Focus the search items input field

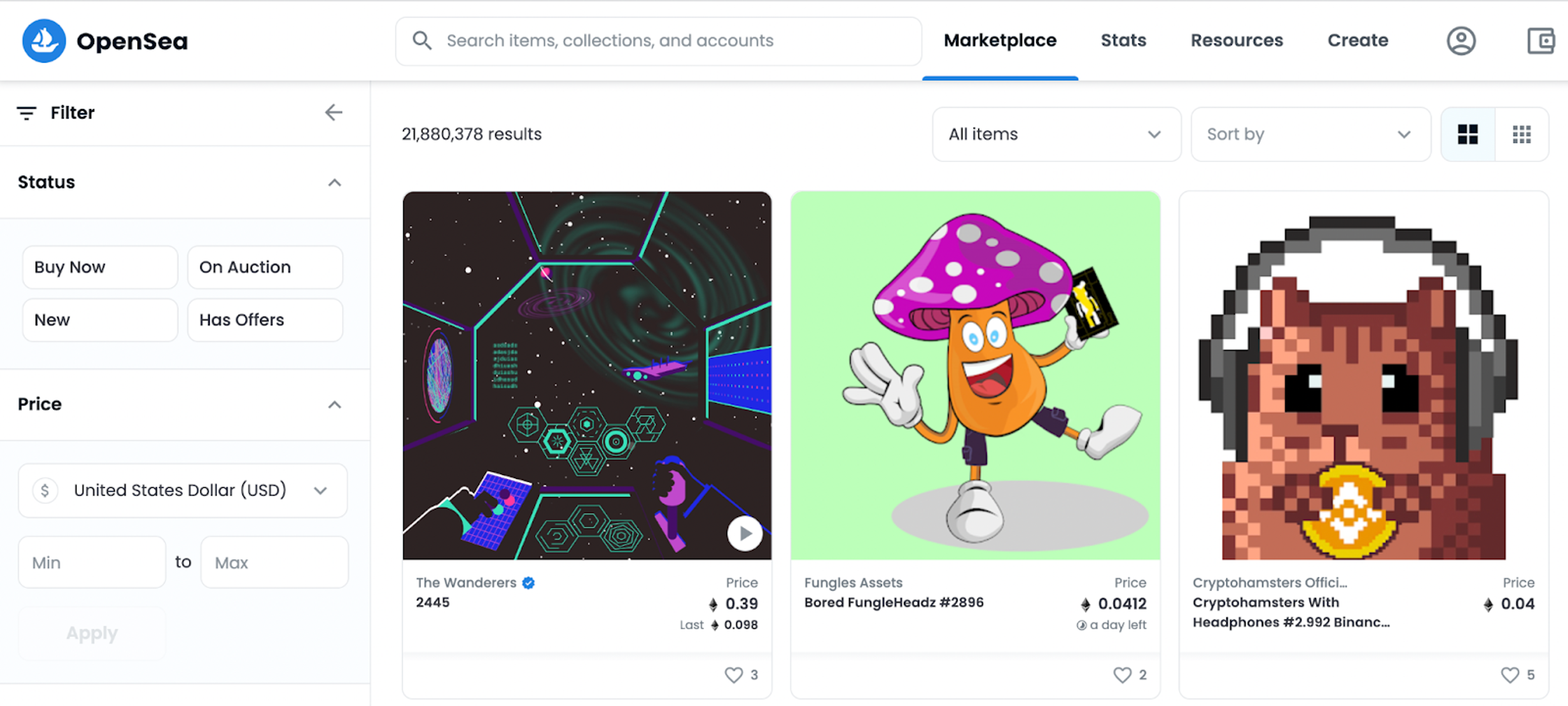(659, 41)
